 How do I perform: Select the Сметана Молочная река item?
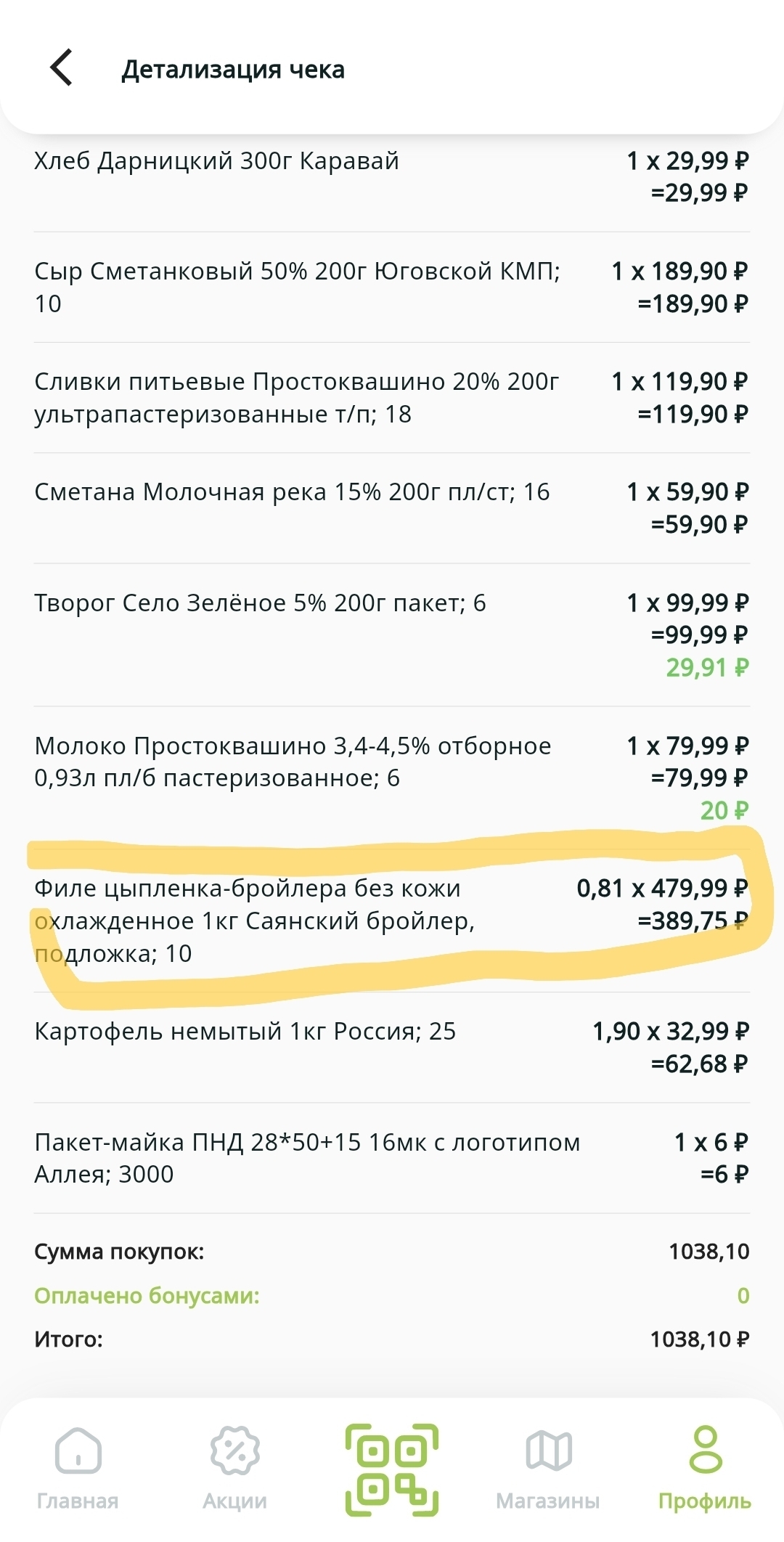point(292,492)
